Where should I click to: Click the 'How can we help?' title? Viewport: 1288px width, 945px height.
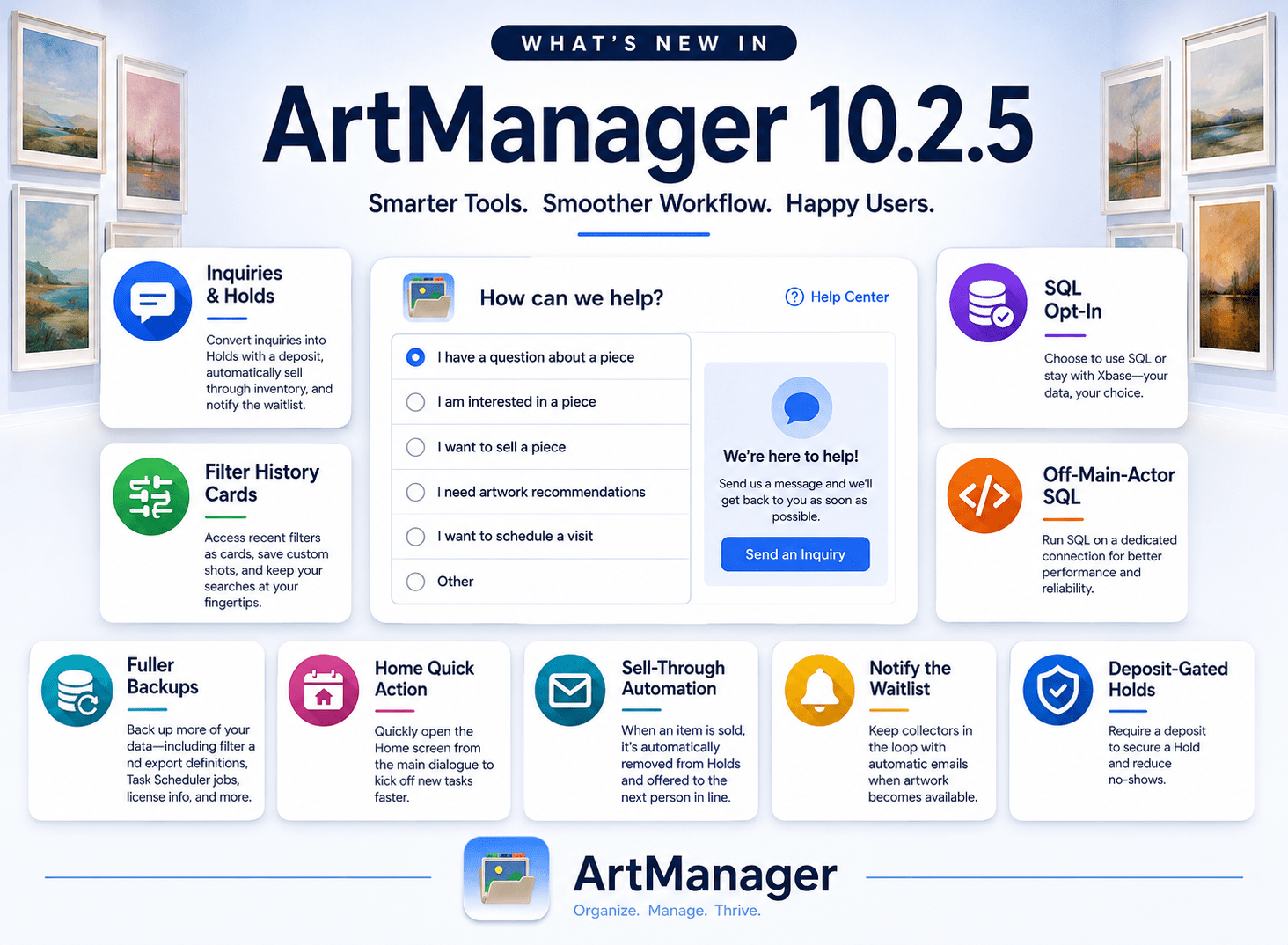coord(572,298)
